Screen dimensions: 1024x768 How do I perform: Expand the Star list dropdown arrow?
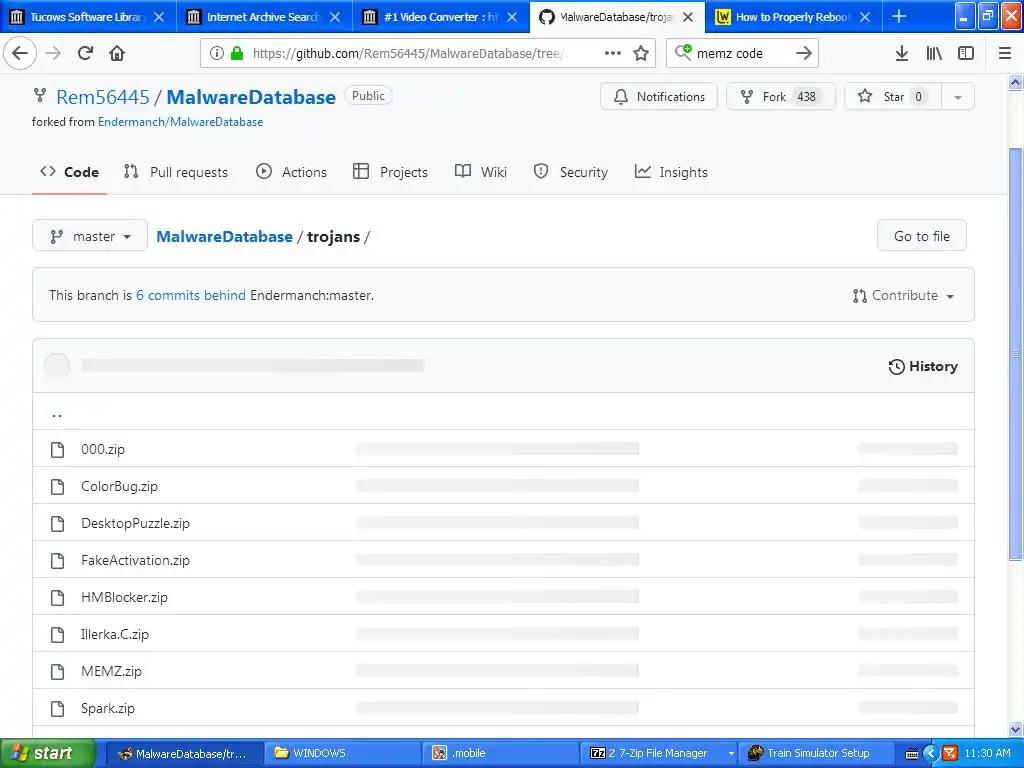957,97
